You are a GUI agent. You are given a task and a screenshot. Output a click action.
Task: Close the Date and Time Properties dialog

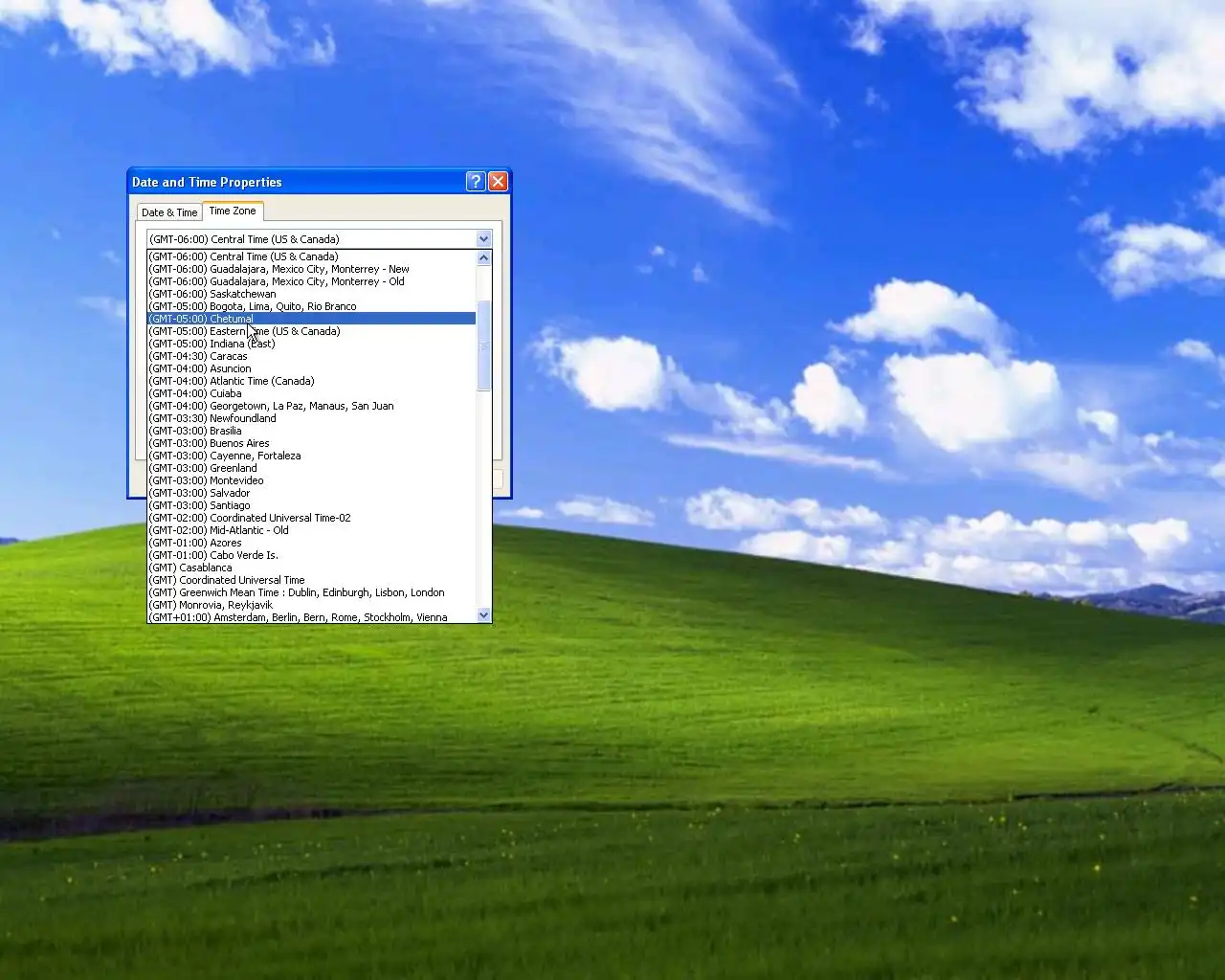click(x=499, y=182)
